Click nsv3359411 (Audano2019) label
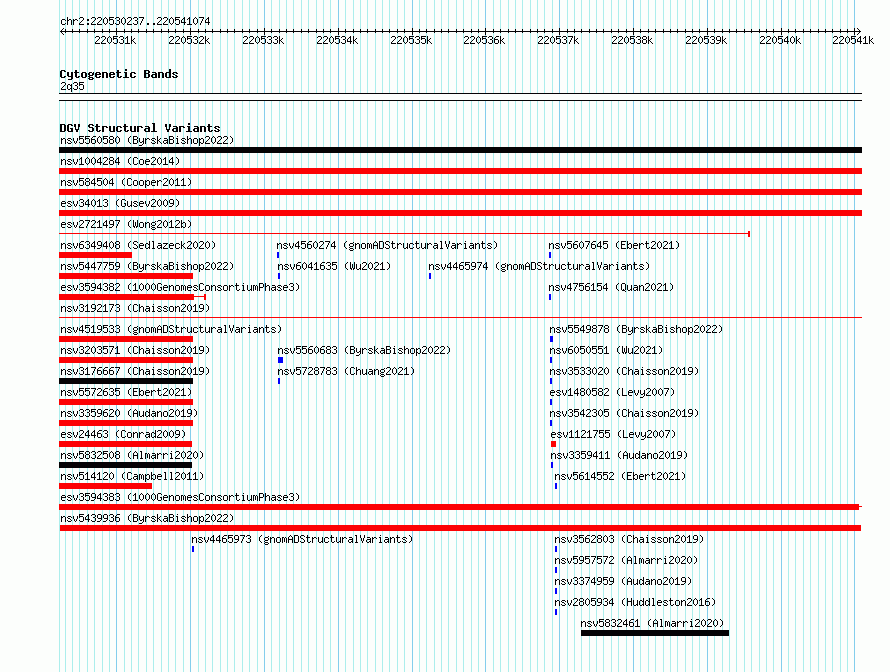This screenshot has height=672, width=890. coord(619,455)
